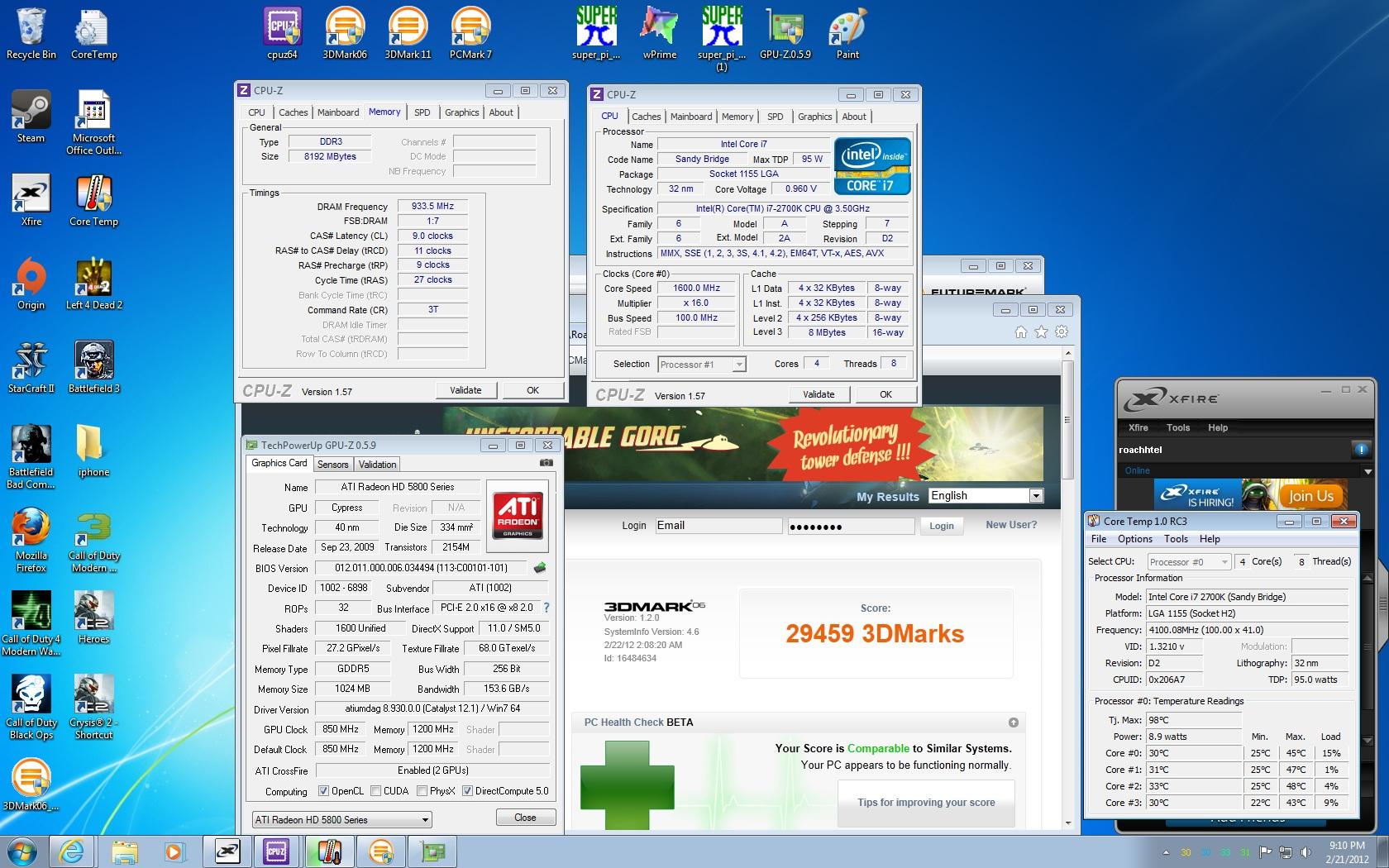Open the Tools menu in Xfire
Screen dimensions: 1389x868
(x=1178, y=427)
